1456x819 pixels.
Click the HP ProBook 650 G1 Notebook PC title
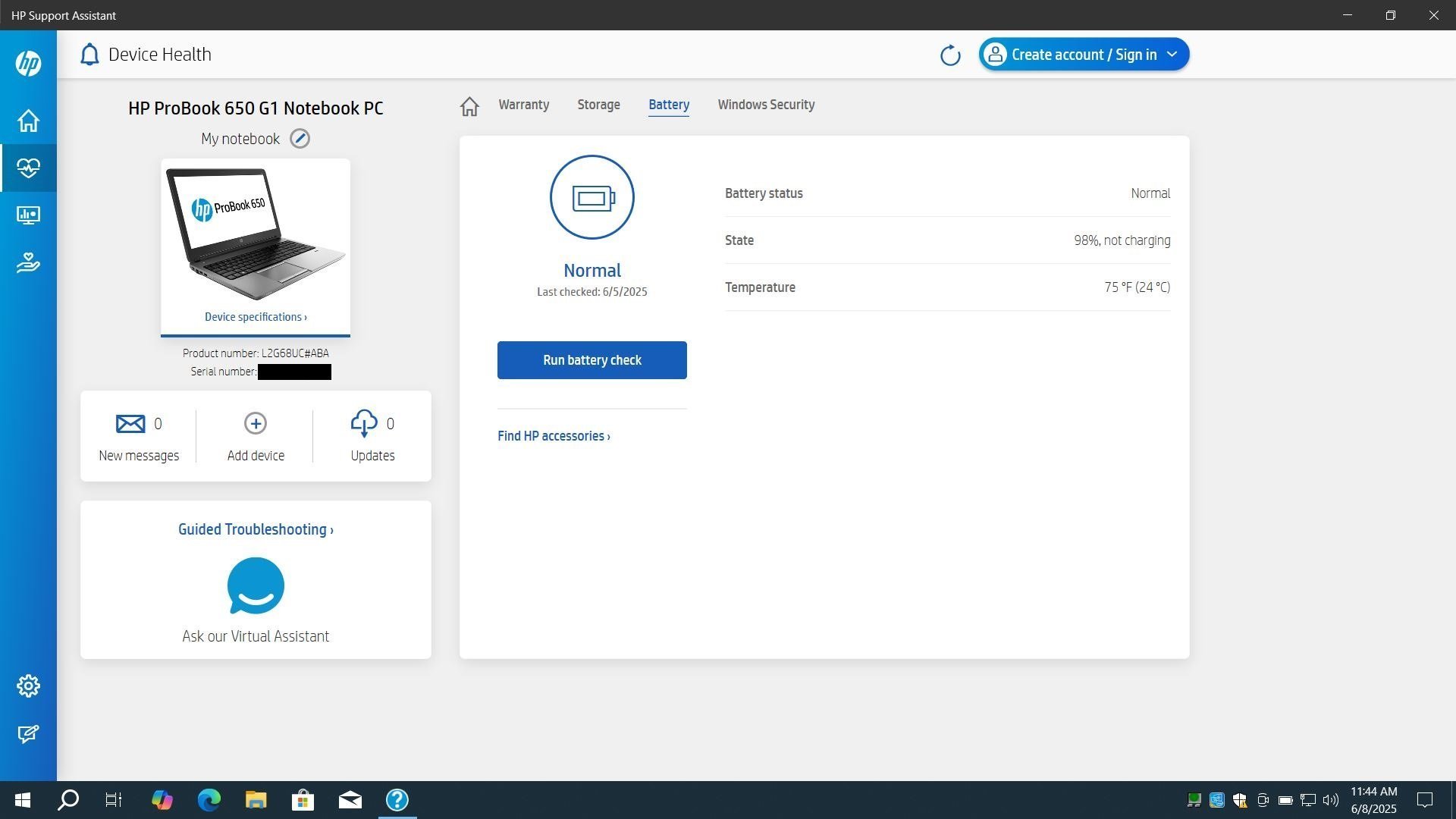pos(256,108)
